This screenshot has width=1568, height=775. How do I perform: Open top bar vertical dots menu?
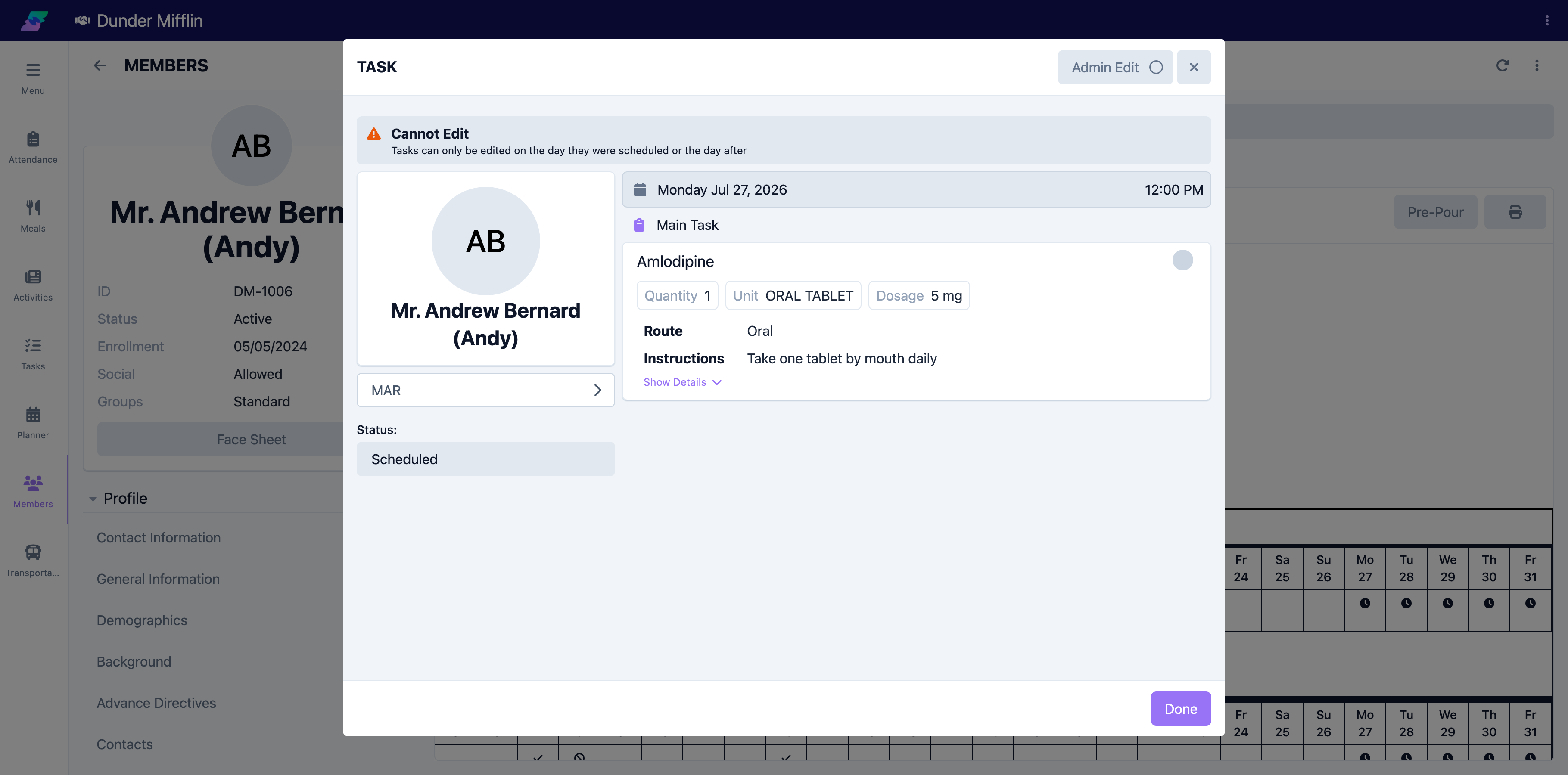click(x=1547, y=21)
